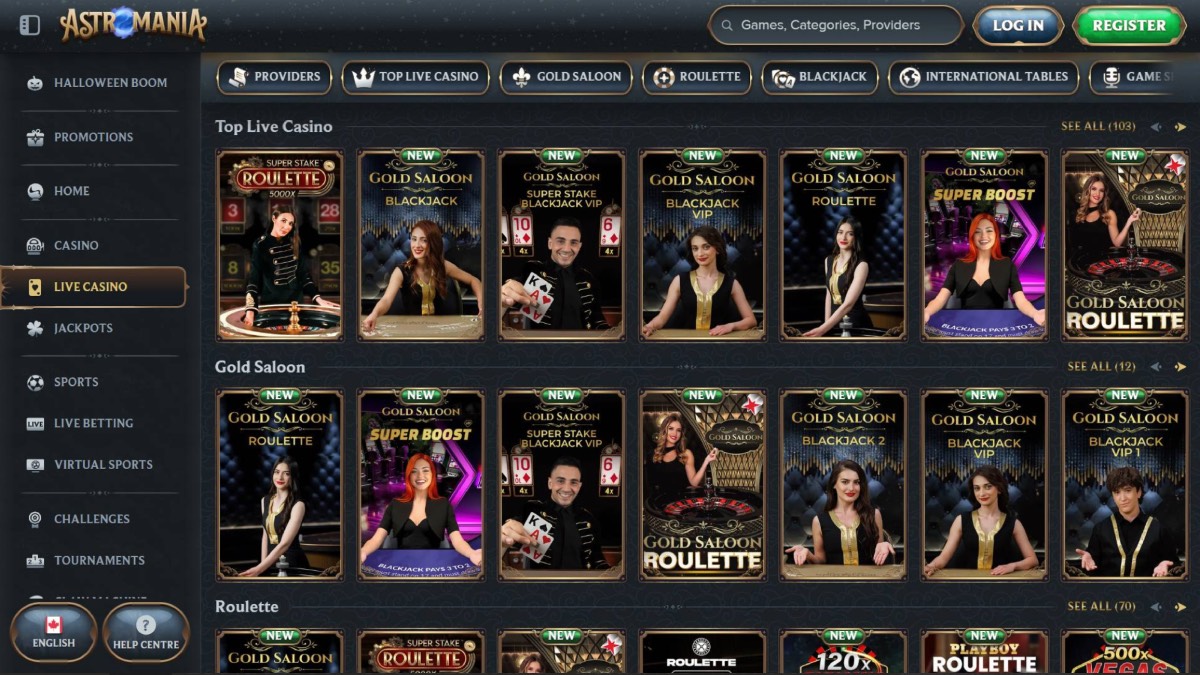Open Tournaments podium icon
The image size is (1200, 675).
[35, 561]
